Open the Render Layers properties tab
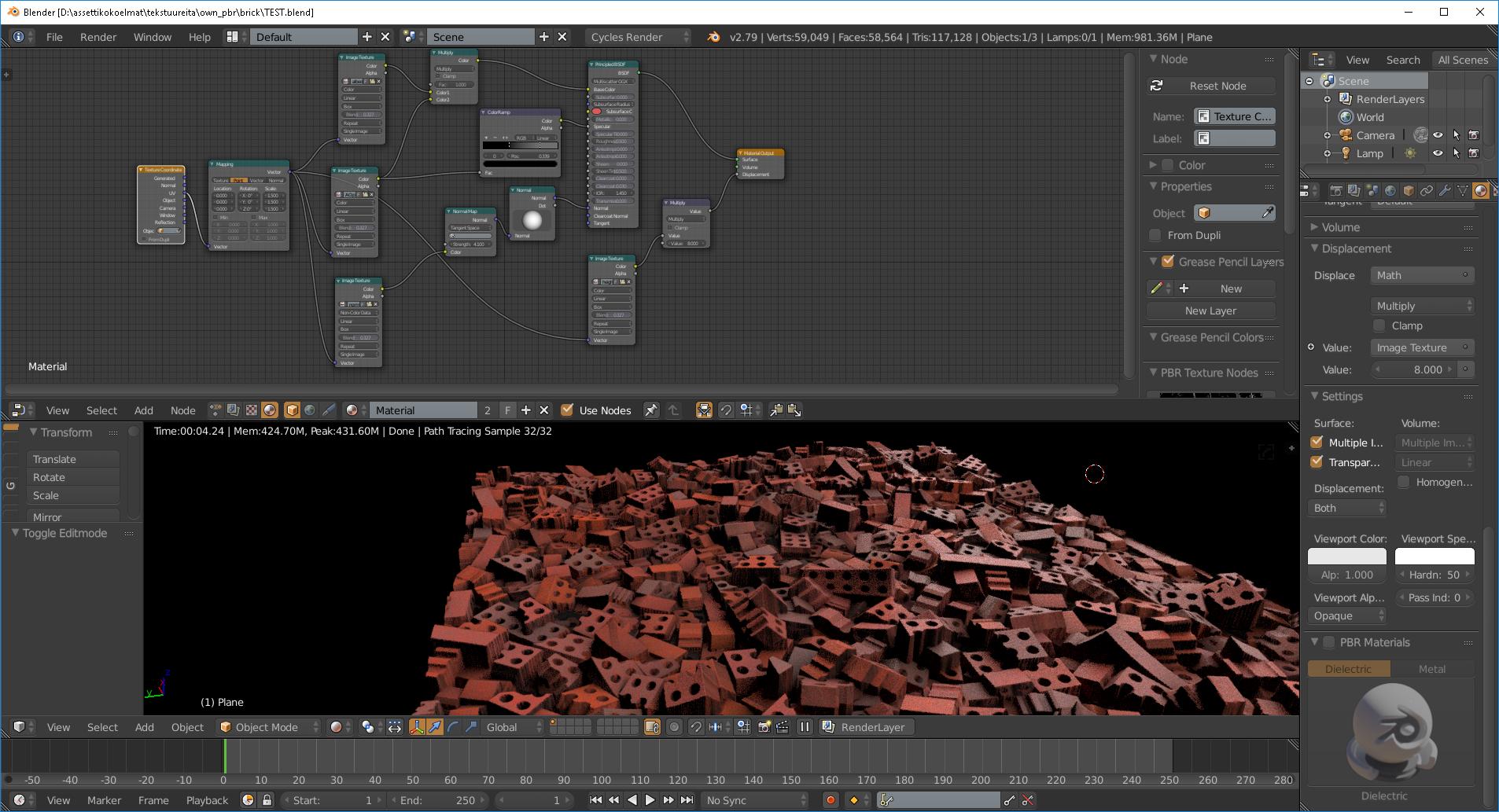 [1354, 191]
